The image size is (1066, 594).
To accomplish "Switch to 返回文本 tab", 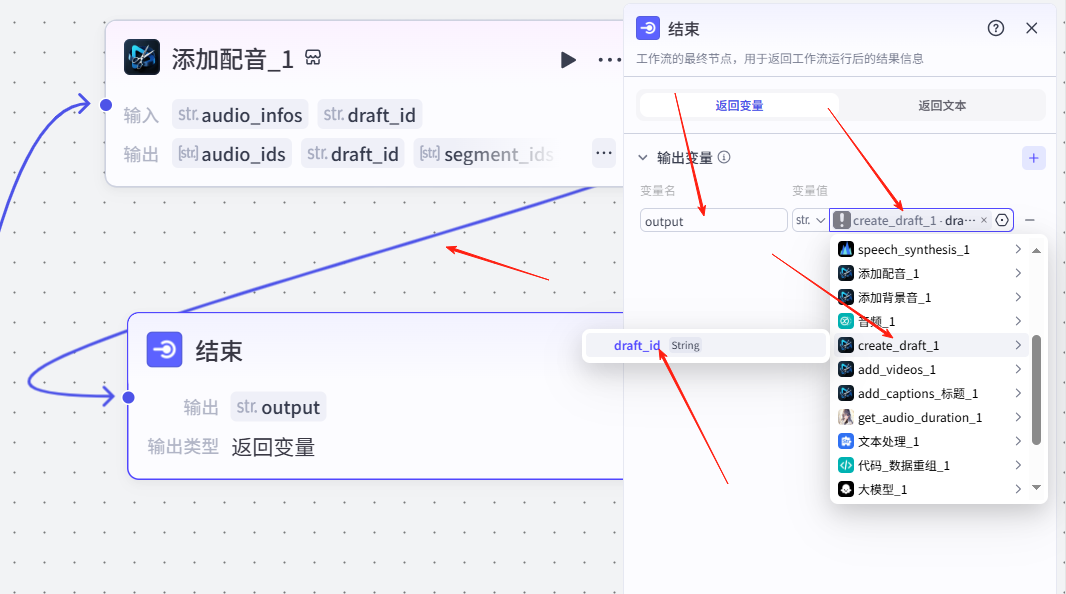I will 942,105.
